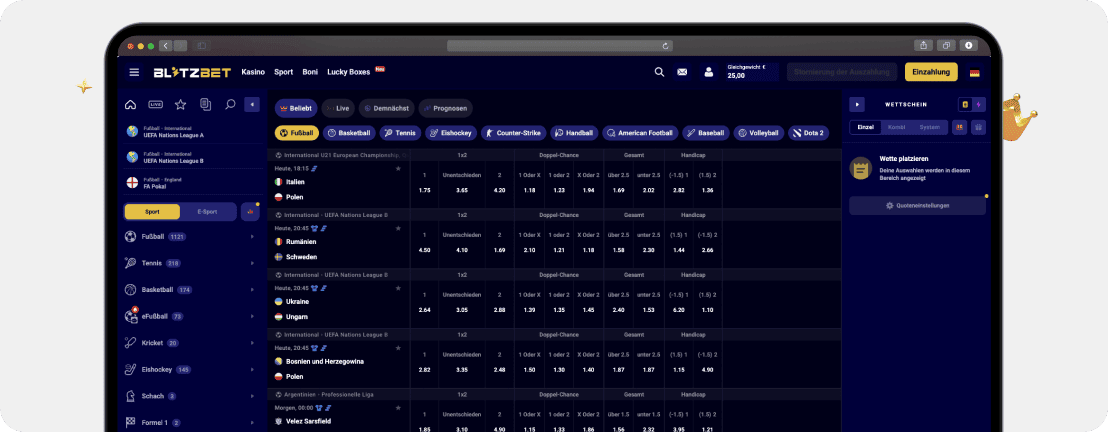The height and width of the screenshot is (432, 1108).
Task: Open the sidebar LIVE icon
Action: coord(155,105)
